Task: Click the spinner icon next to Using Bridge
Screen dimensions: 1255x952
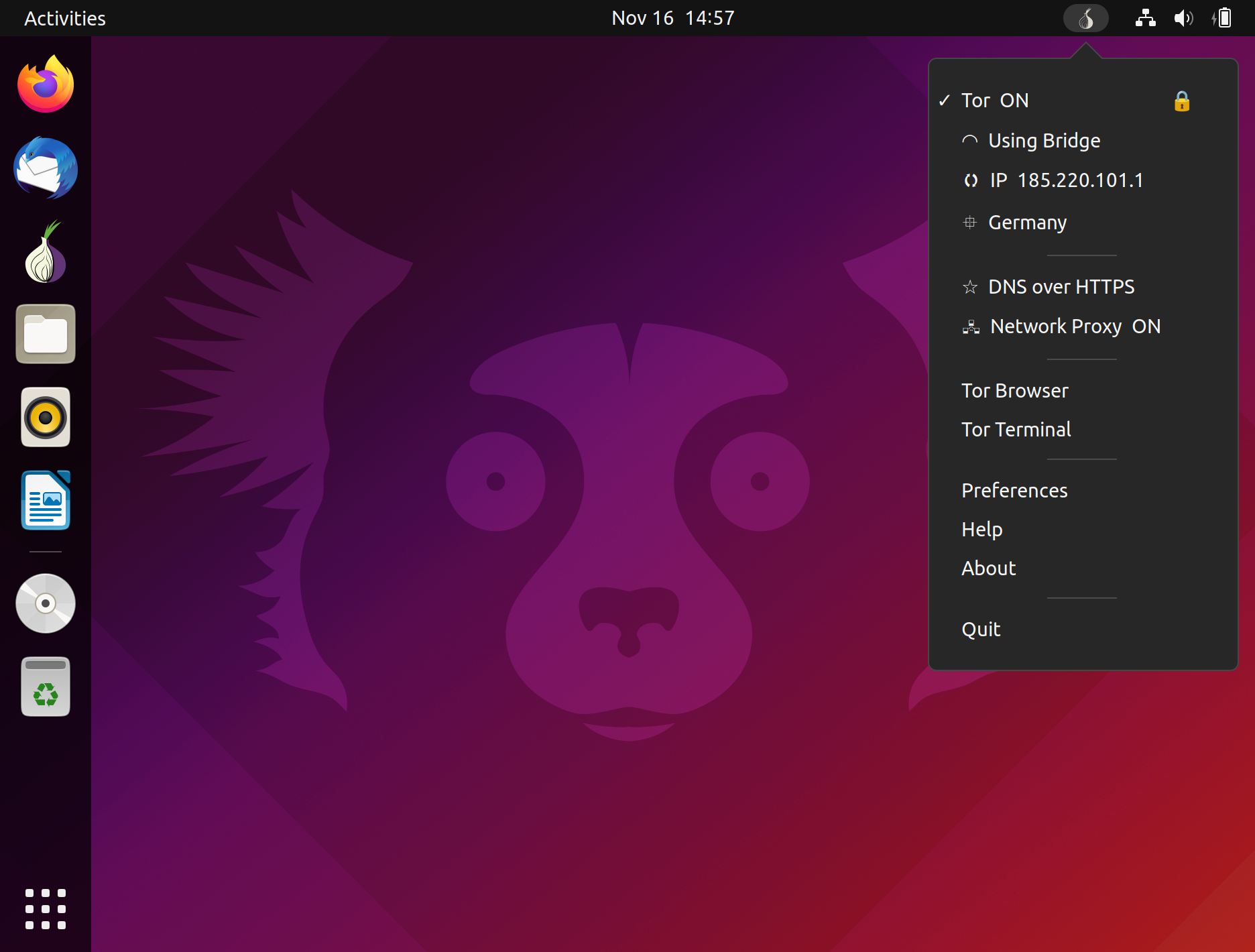Action: point(970,141)
